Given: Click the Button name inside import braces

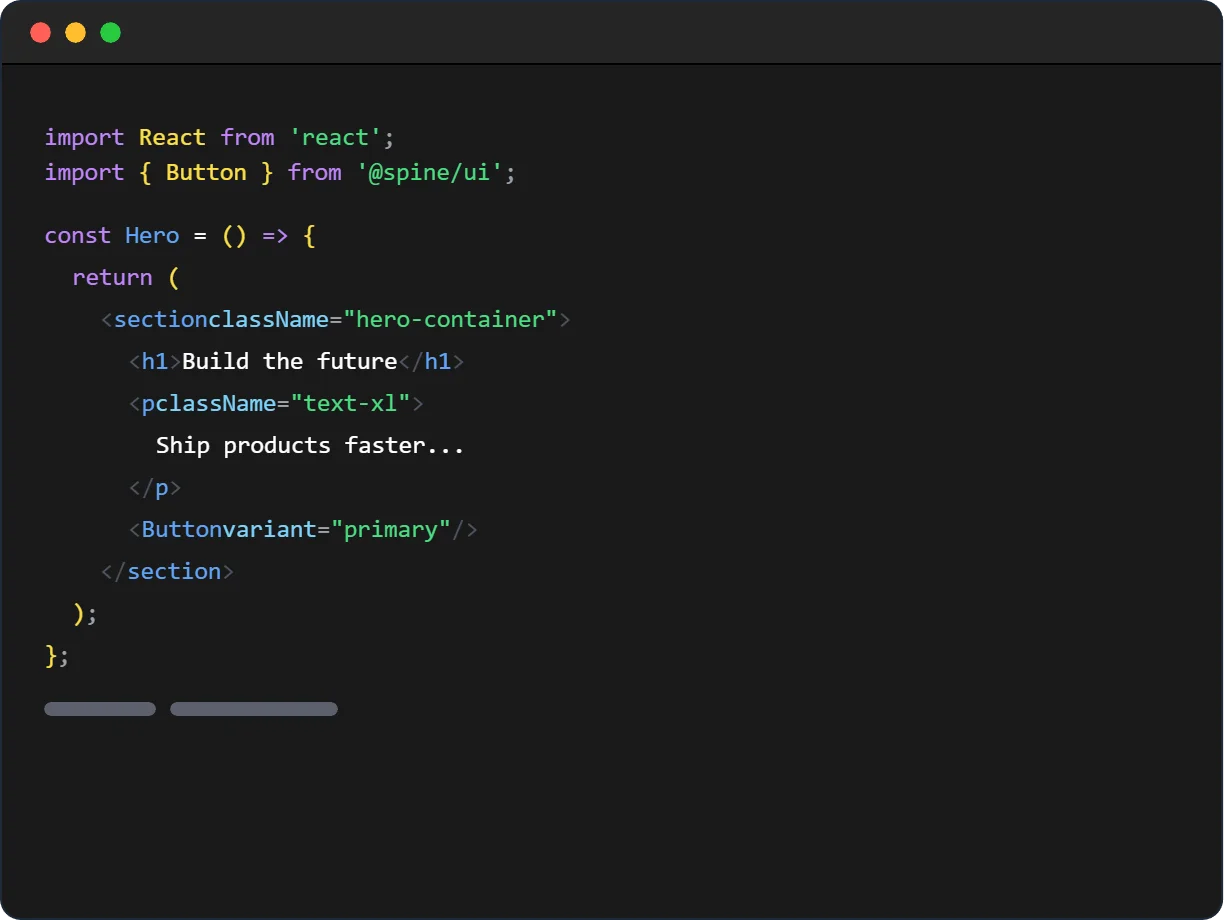Looking at the screenshot, I should click(206, 173).
